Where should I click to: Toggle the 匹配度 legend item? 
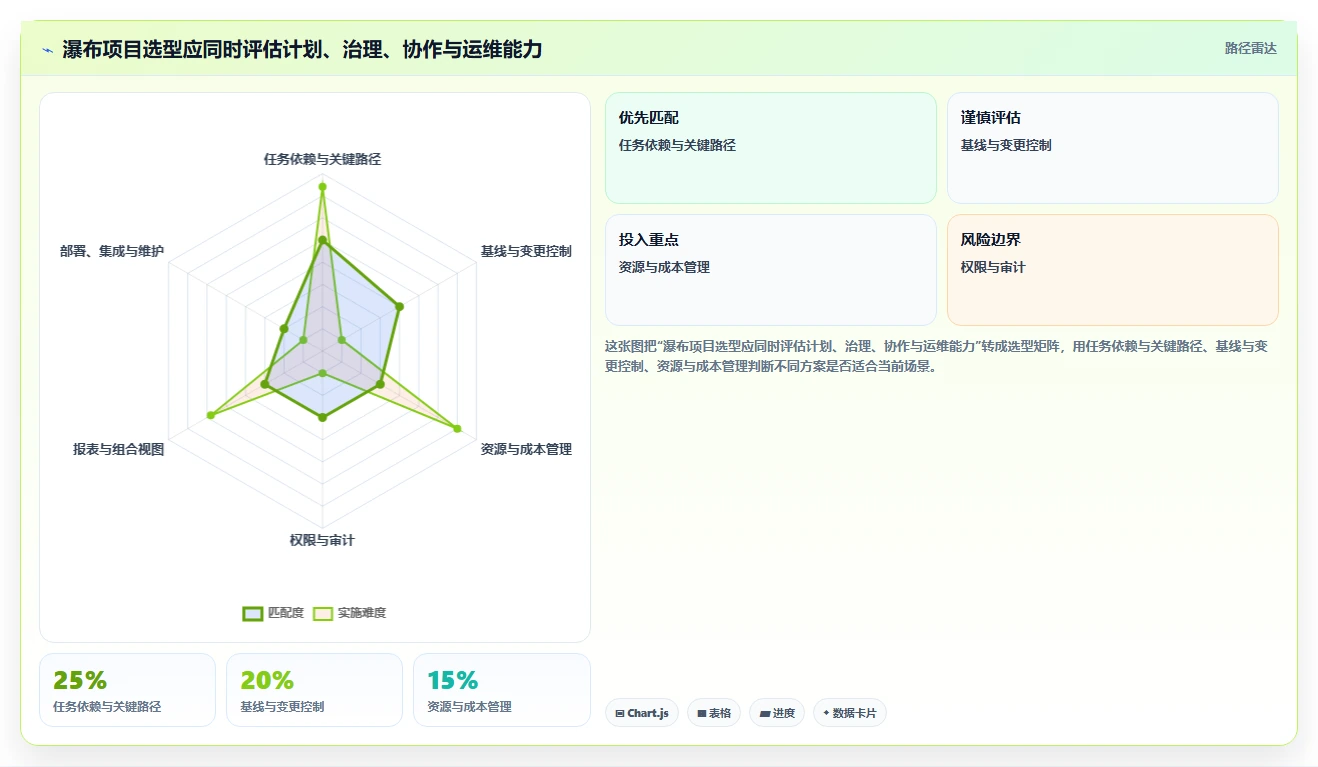pyautogui.click(x=273, y=613)
